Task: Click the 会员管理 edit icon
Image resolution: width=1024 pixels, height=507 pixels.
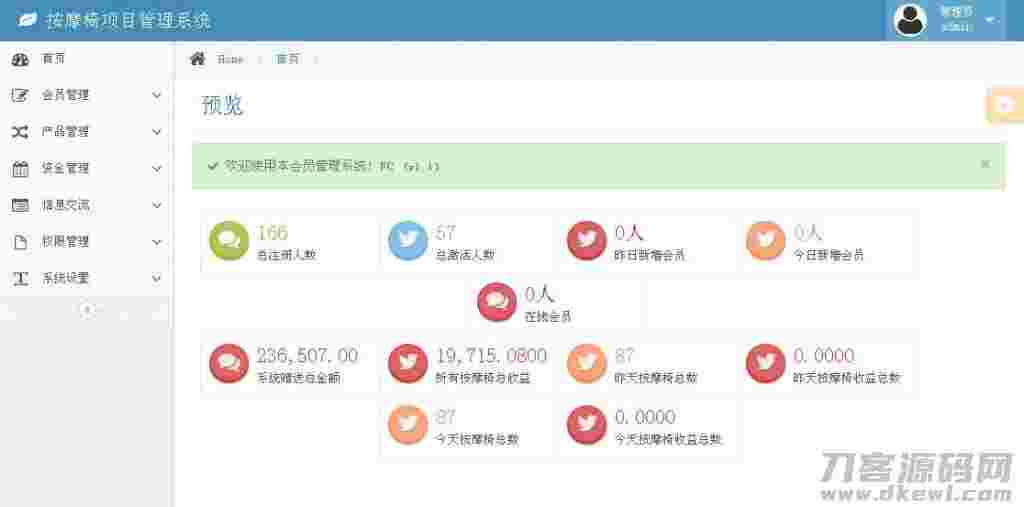Action: click(x=20, y=96)
